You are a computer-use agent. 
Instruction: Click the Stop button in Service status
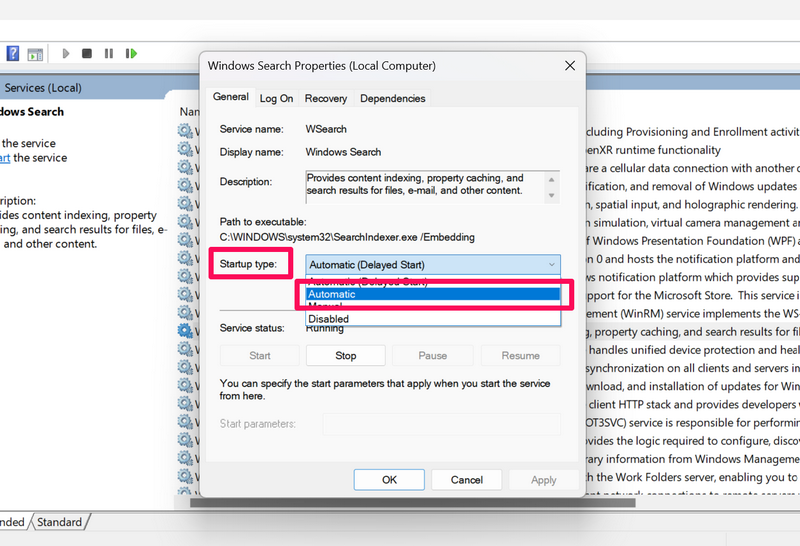click(345, 355)
